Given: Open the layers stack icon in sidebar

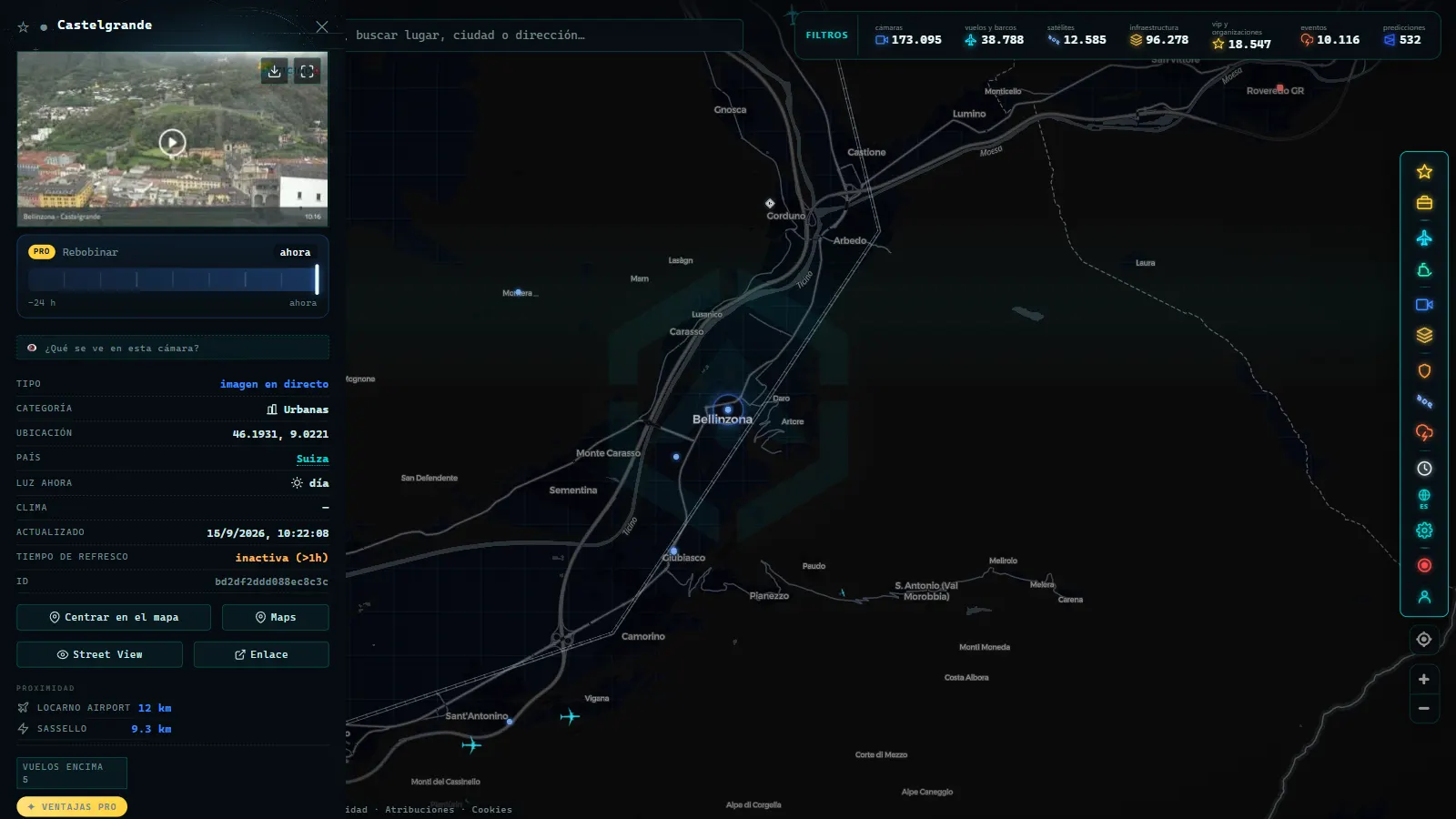Looking at the screenshot, I should coord(1424,335).
